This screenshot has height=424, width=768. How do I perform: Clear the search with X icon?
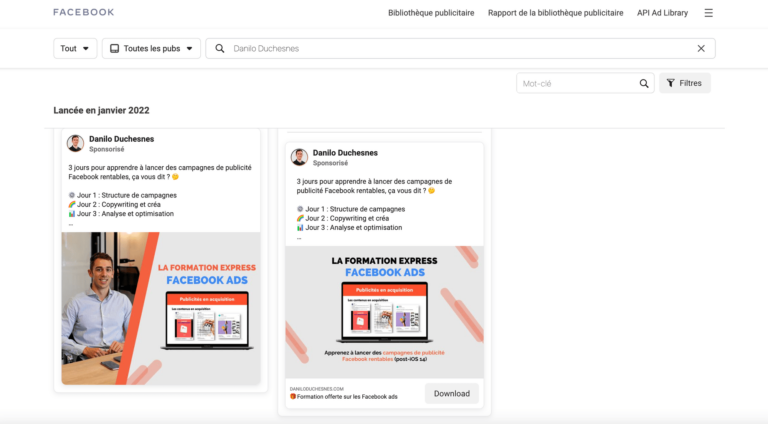[701, 48]
